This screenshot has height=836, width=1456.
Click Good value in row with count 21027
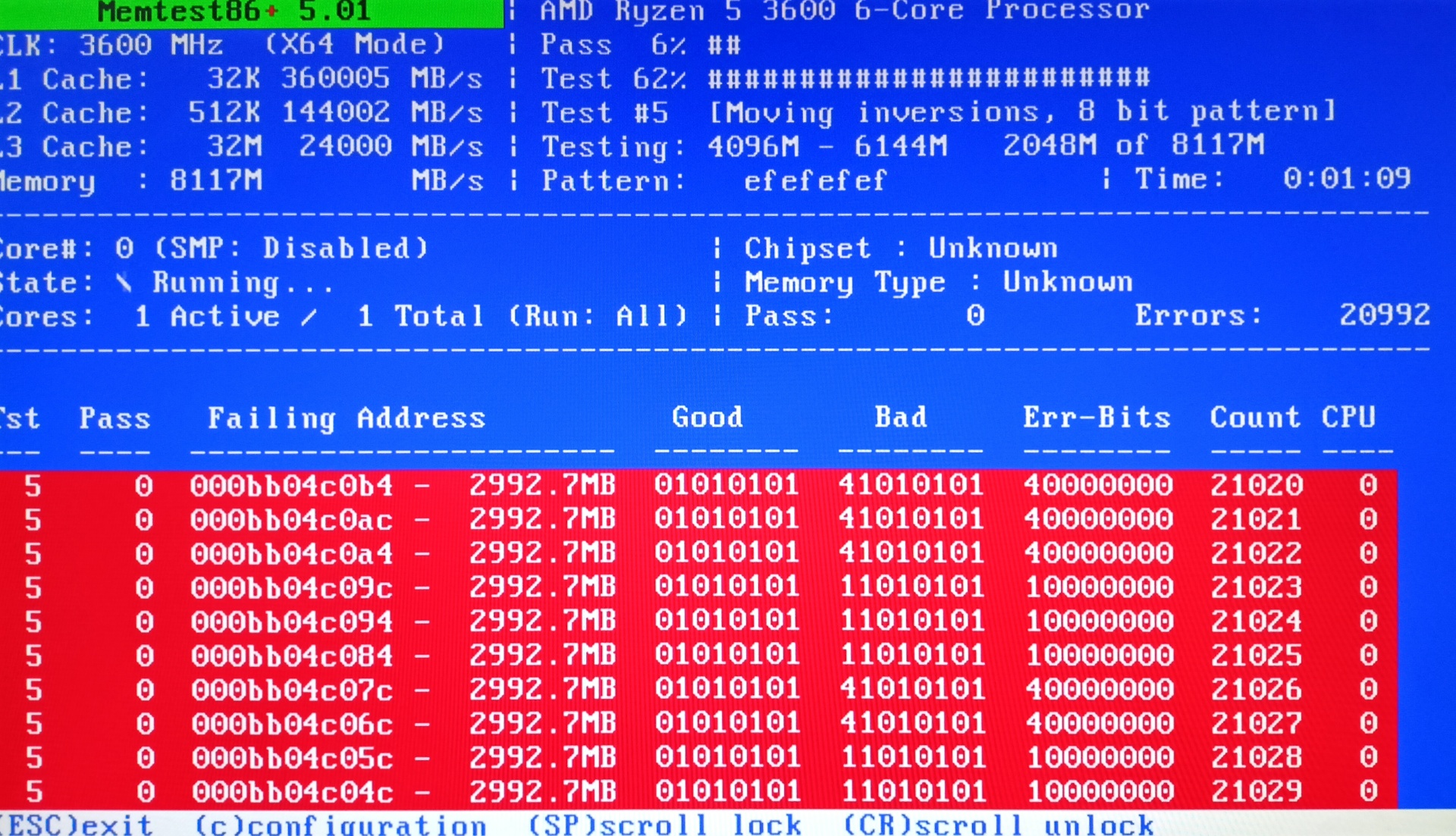pyautogui.click(x=727, y=722)
